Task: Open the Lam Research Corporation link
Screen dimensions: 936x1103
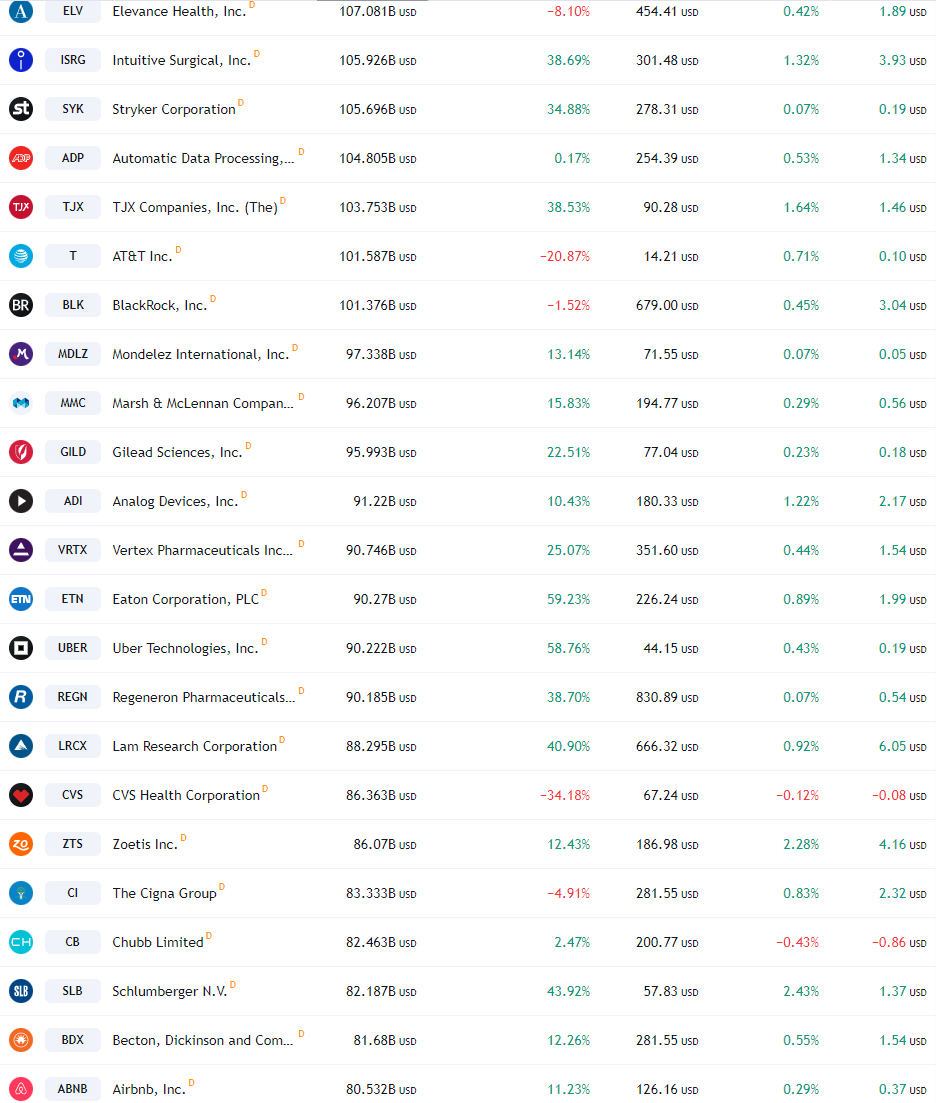Action: 195,746
